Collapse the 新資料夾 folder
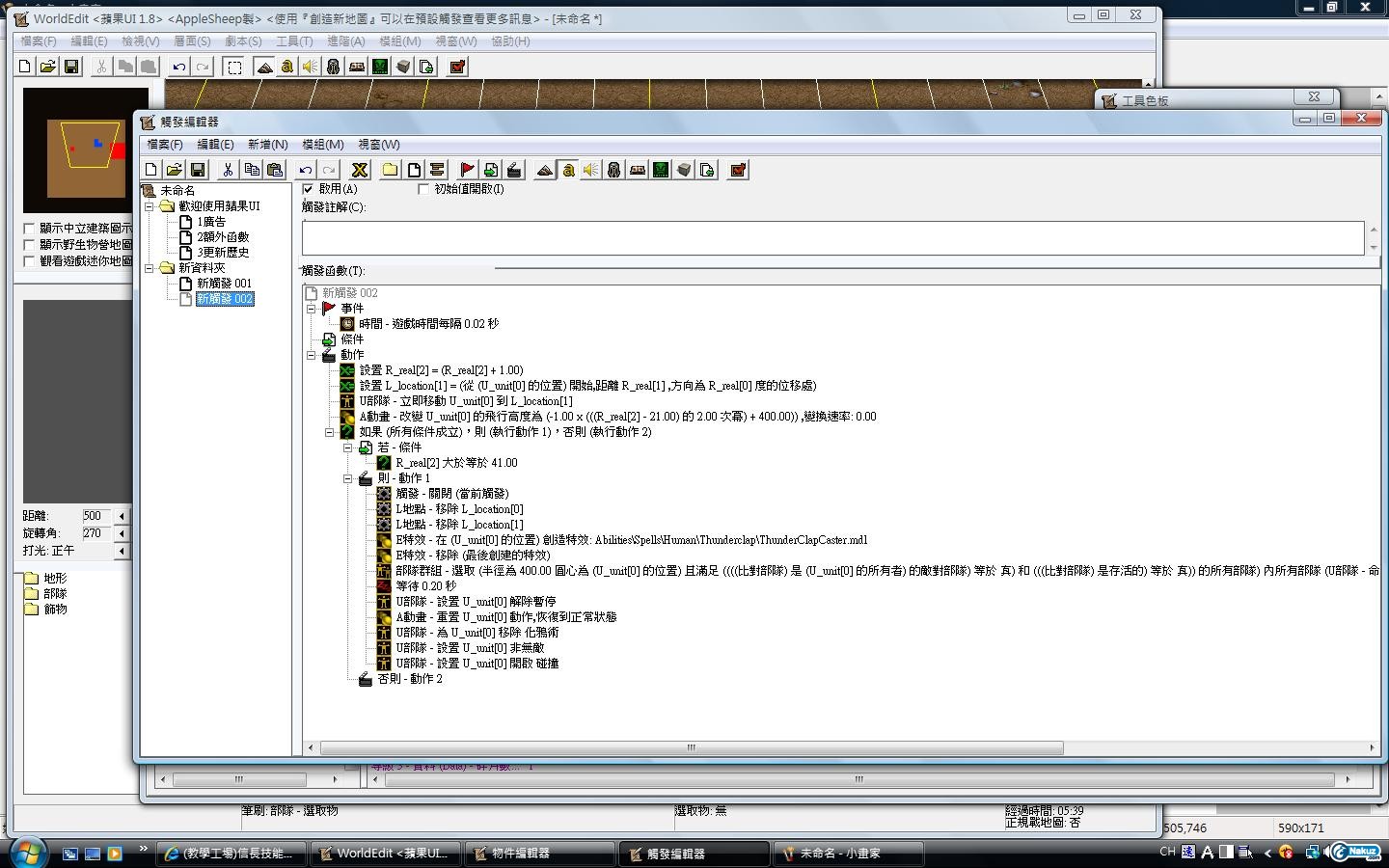 click(150, 268)
